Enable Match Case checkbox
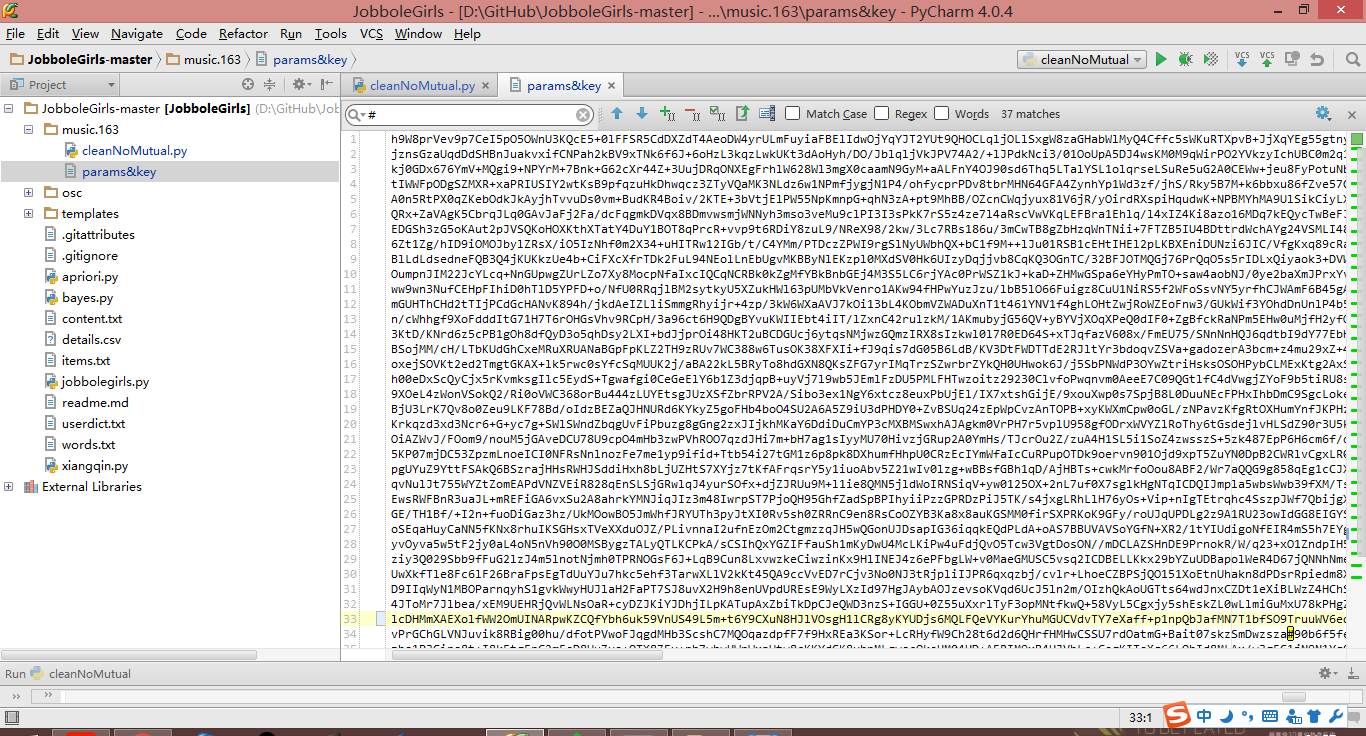Screen dimensions: 1366x736 pos(792,114)
